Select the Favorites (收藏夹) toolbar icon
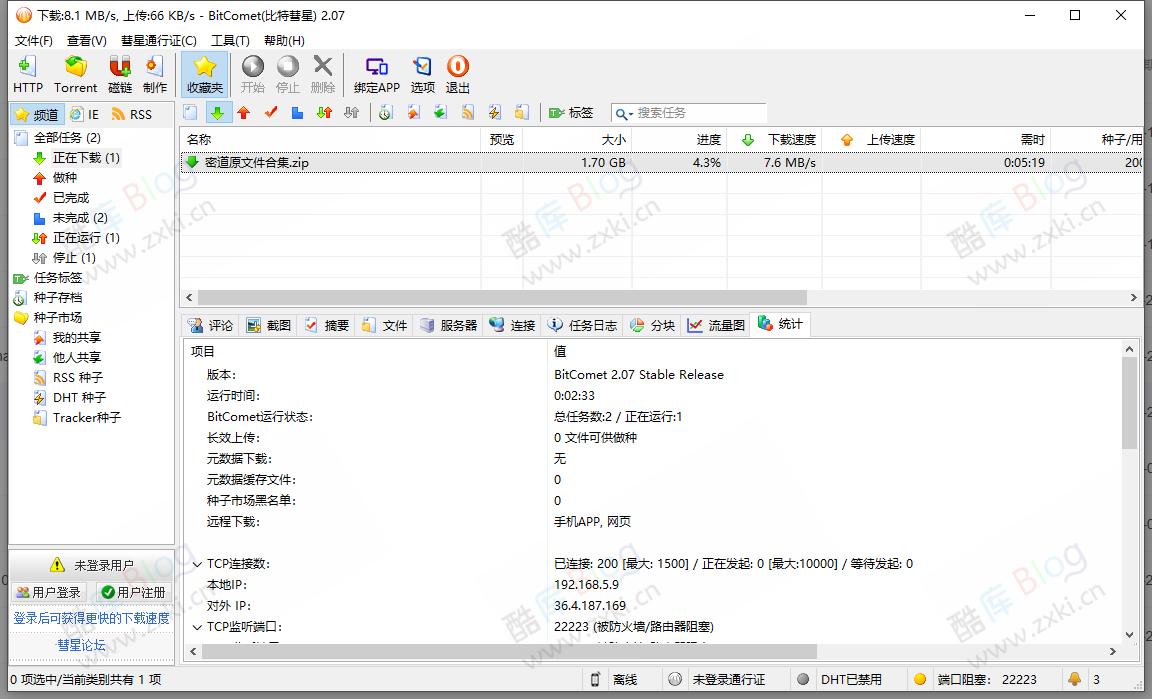Image resolution: width=1152 pixels, height=699 pixels. click(x=203, y=73)
